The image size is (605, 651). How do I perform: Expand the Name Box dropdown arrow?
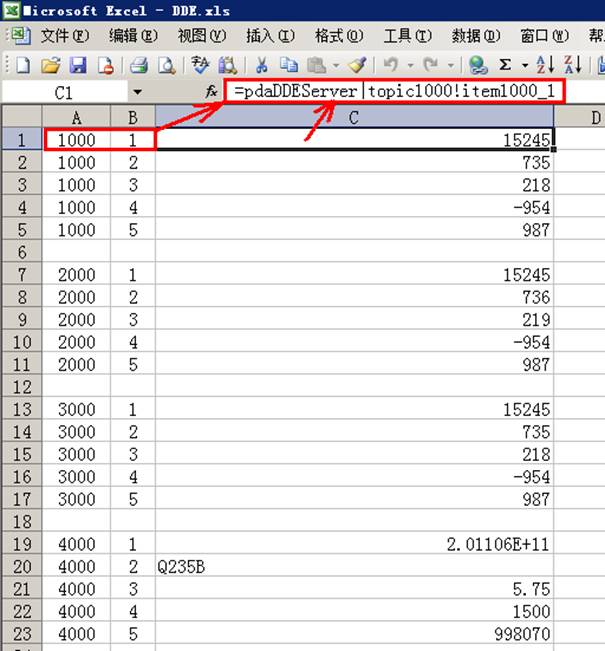coord(137,92)
